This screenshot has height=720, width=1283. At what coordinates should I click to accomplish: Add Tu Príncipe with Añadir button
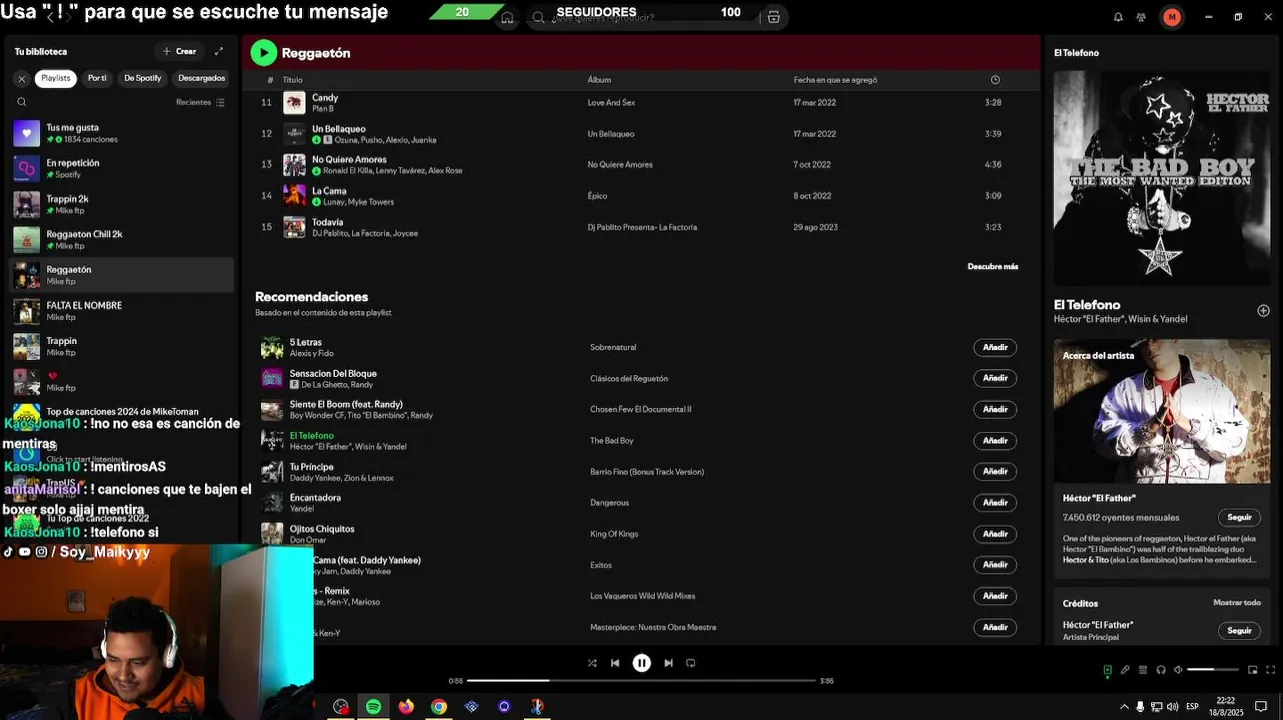pos(995,471)
